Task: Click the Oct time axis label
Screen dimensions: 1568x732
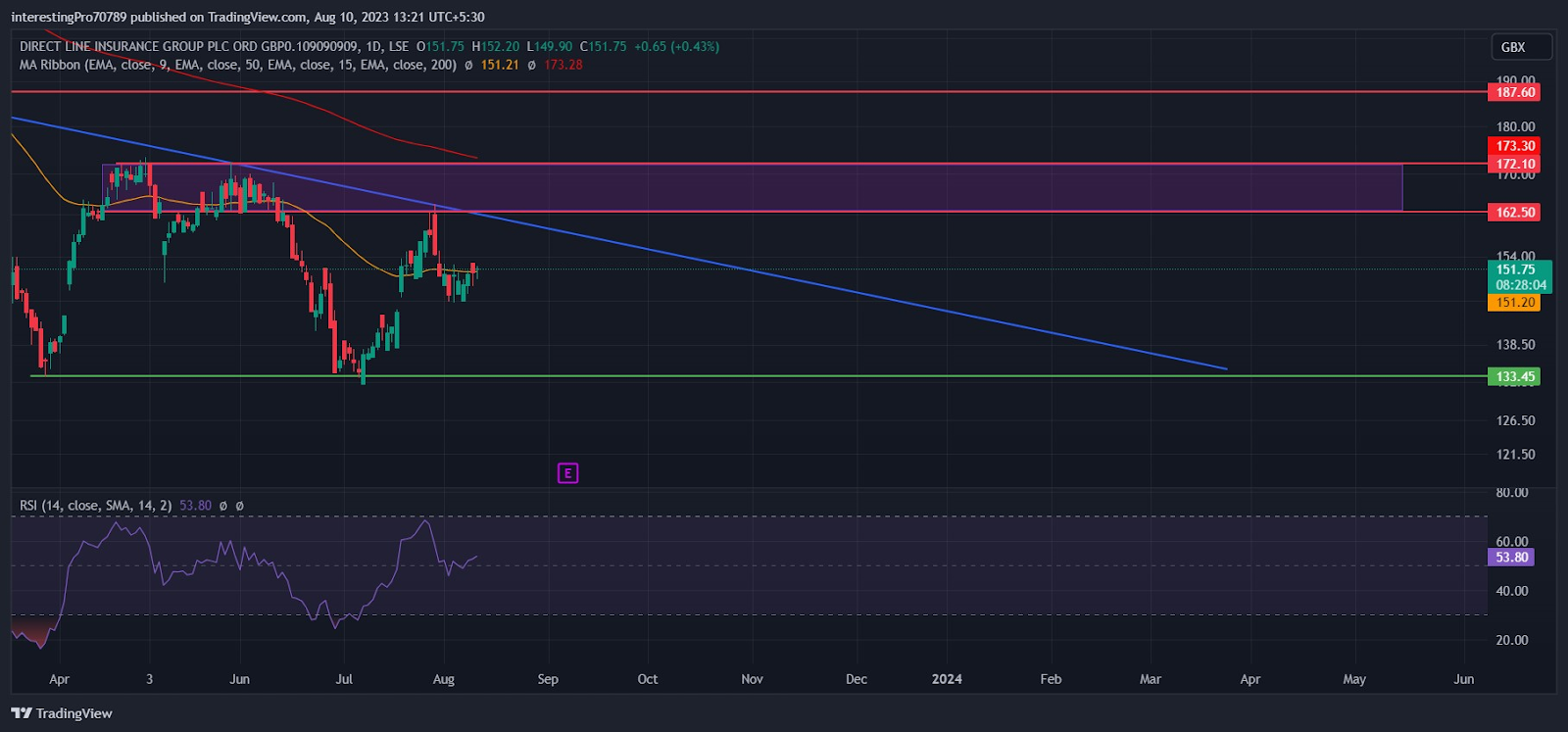Action: [x=647, y=679]
